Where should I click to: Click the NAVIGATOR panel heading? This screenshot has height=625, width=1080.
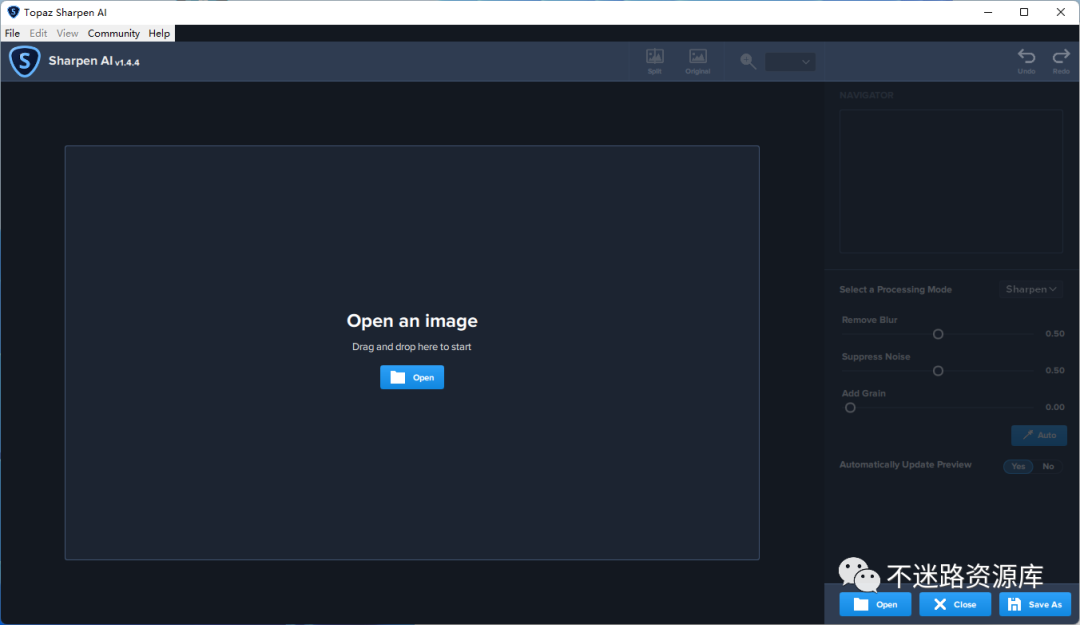[866, 95]
